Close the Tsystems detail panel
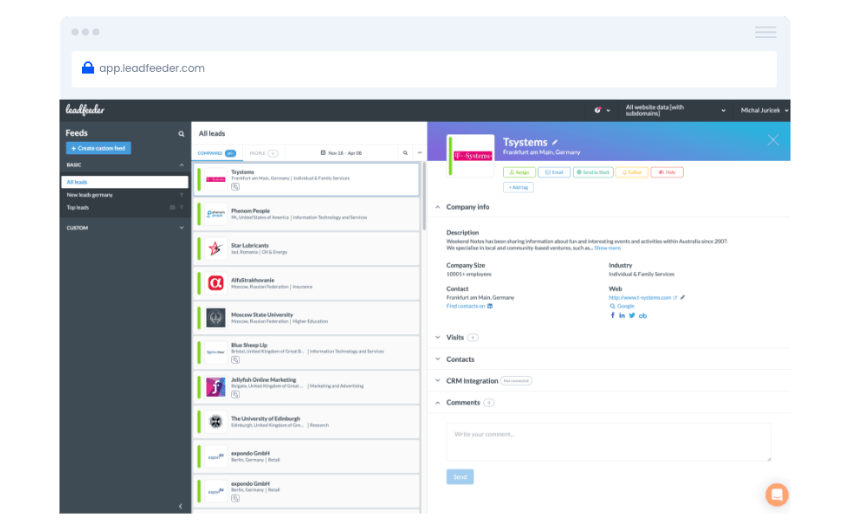850x530 pixels. click(x=773, y=140)
